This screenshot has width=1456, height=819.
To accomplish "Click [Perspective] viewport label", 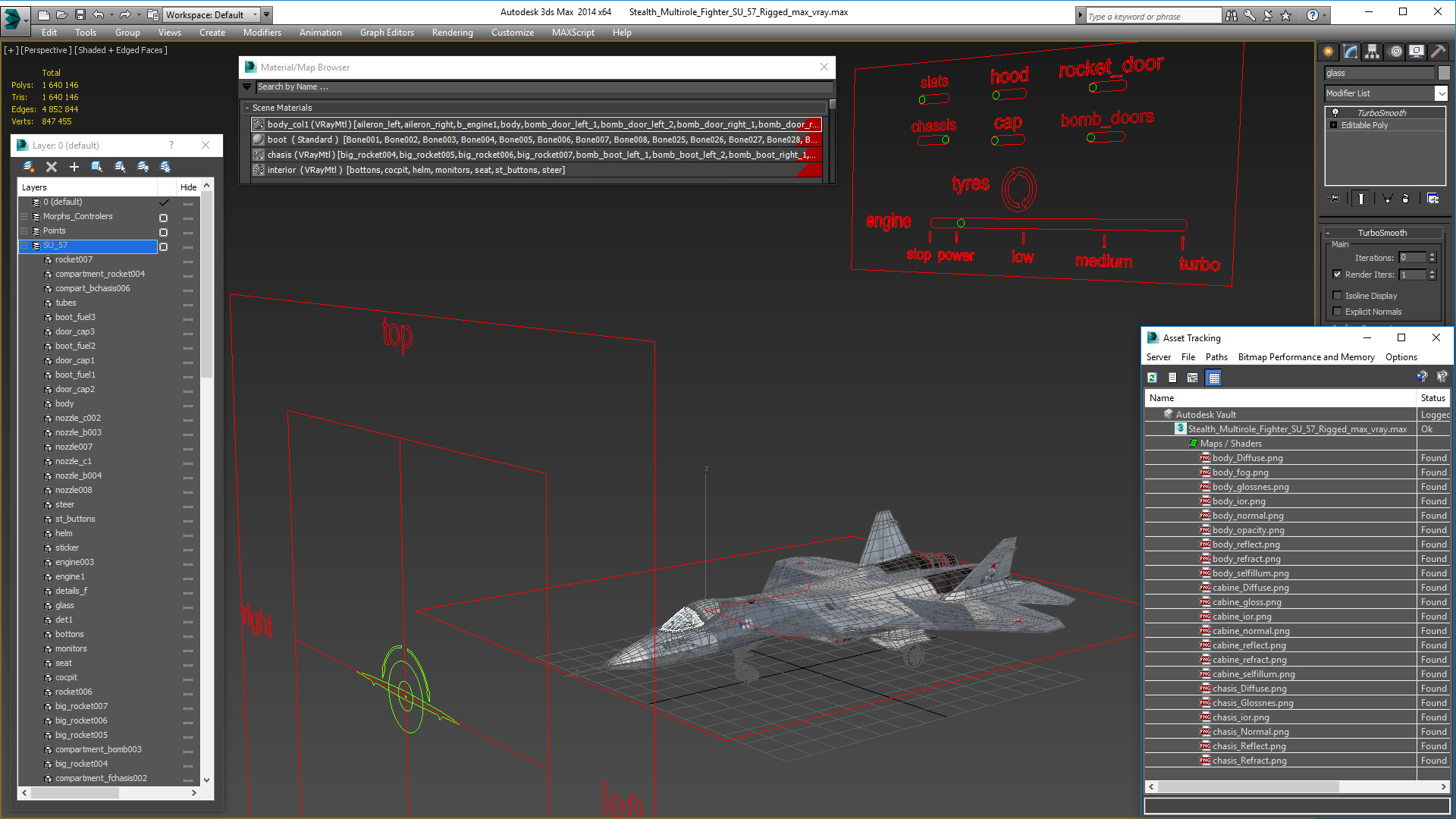I will [x=46, y=50].
